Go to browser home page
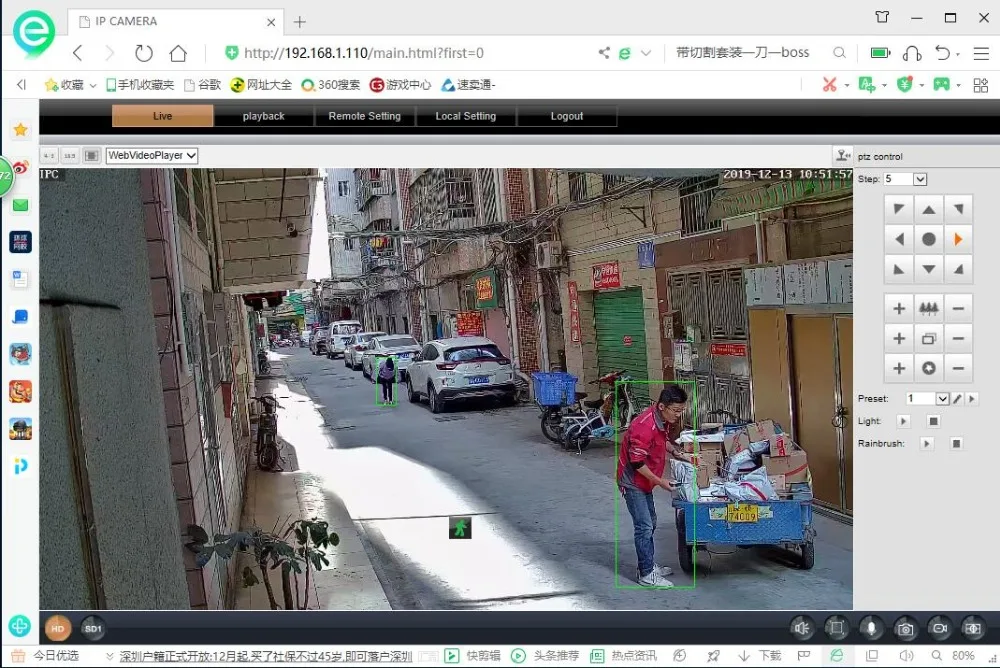The width and height of the screenshot is (1000, 668). tap(179, 53)
